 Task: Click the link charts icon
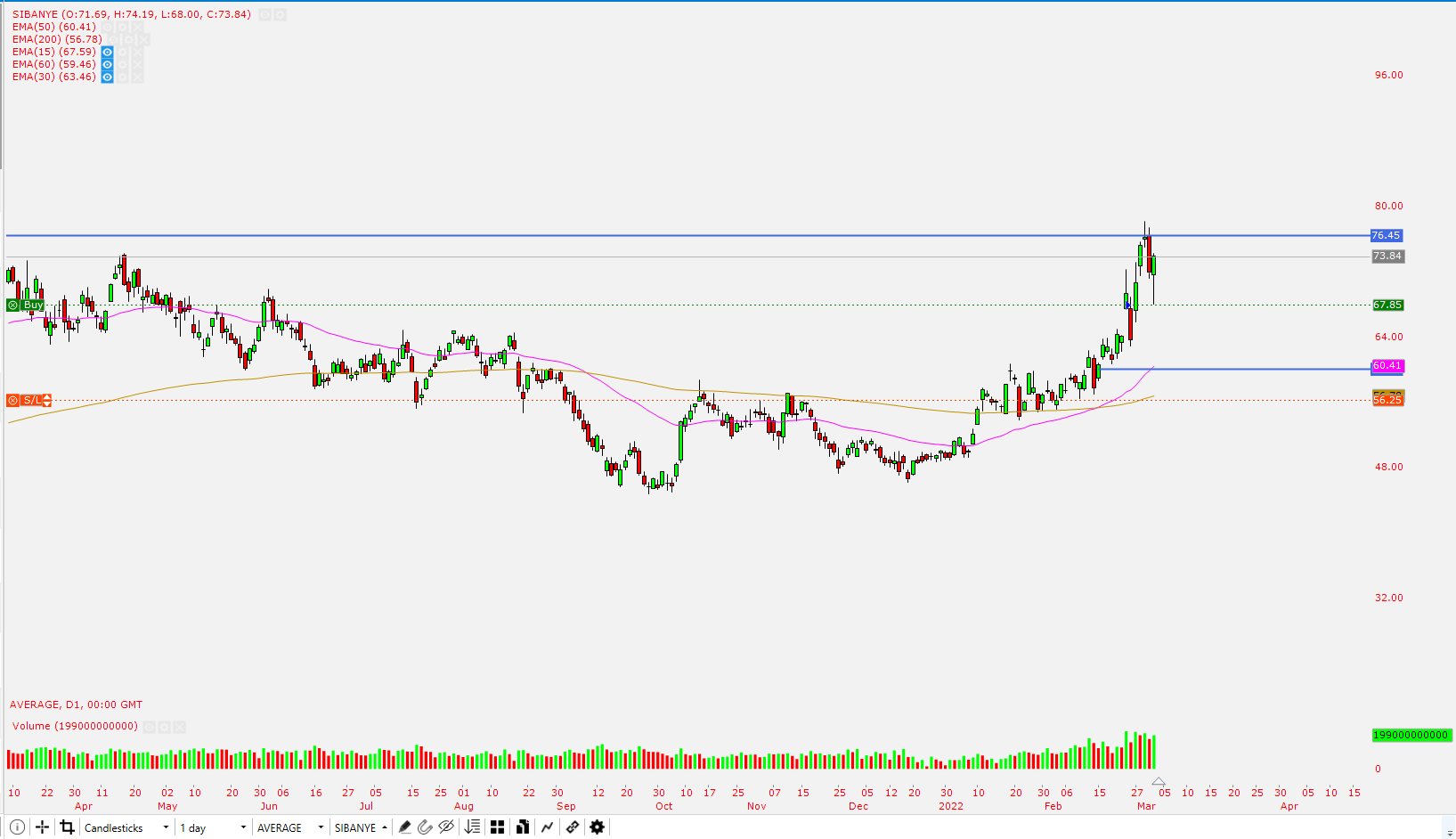click(x=573, y=827)
